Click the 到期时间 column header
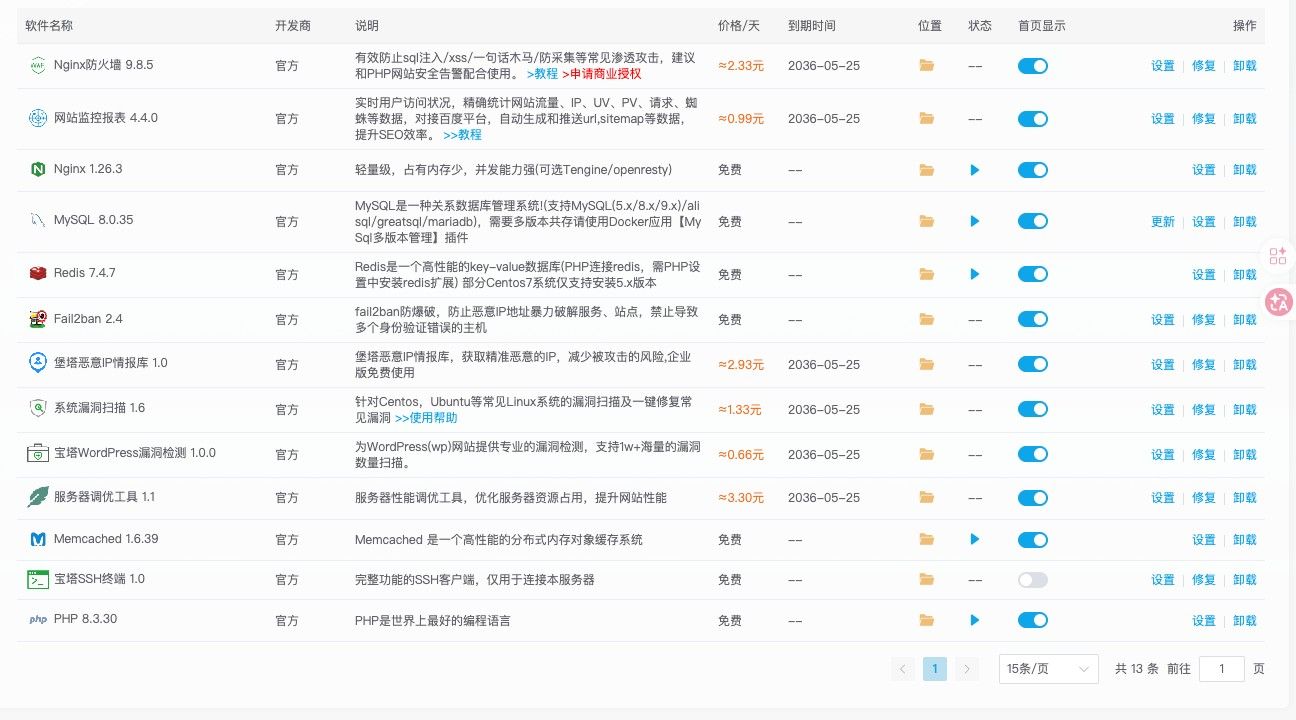 coord(812,26)
